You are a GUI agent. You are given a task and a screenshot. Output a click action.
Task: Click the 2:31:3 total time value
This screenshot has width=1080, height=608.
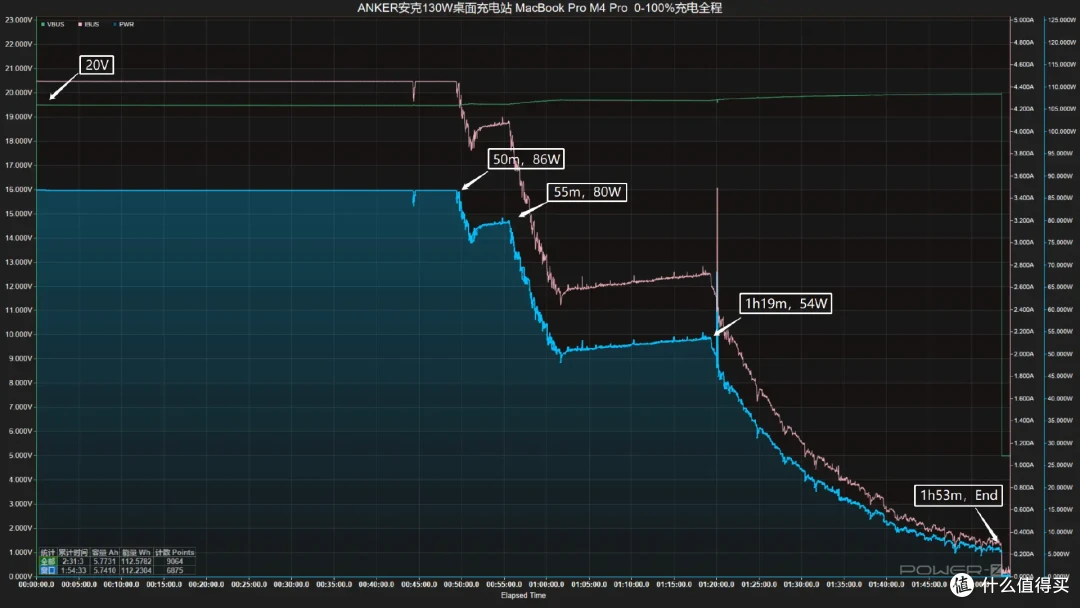click(x=72, y=561)
